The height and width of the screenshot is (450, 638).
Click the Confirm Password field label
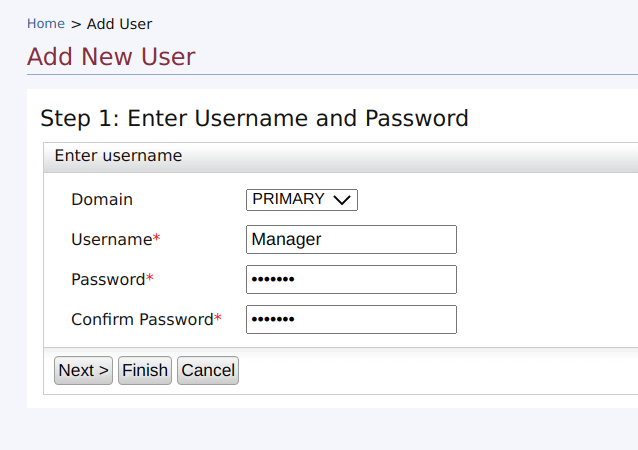pyautogui.click(x=142, y=319)
